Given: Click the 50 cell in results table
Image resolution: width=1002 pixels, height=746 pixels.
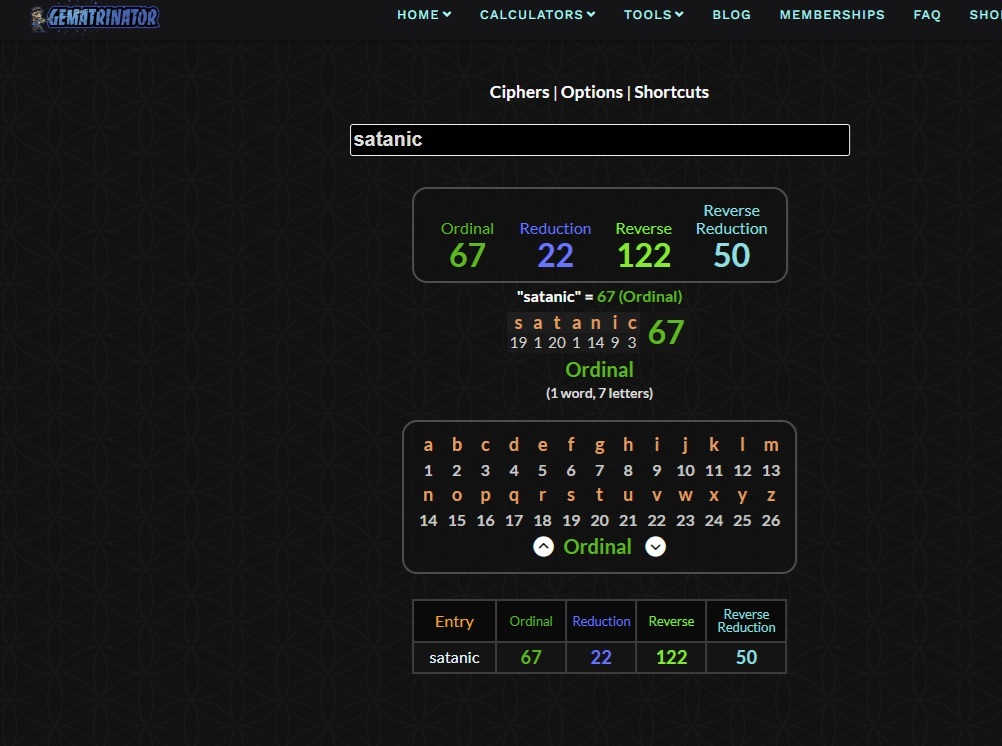Looking at the screenshot, I should (x=746, y=657).
